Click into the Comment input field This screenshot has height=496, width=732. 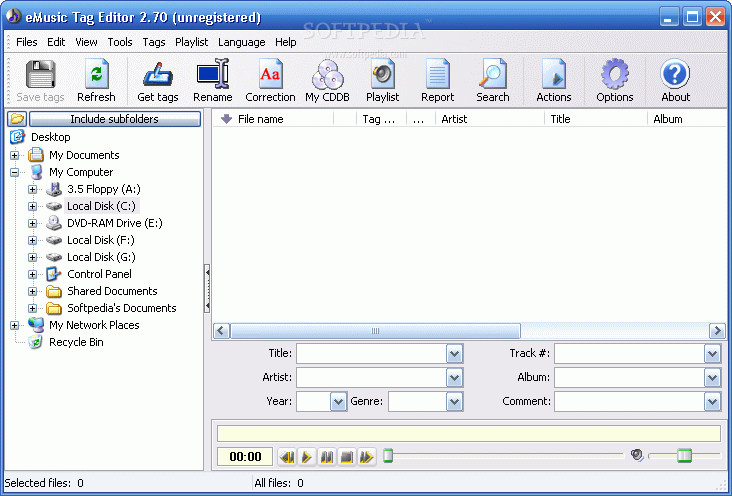click(629, 402)
